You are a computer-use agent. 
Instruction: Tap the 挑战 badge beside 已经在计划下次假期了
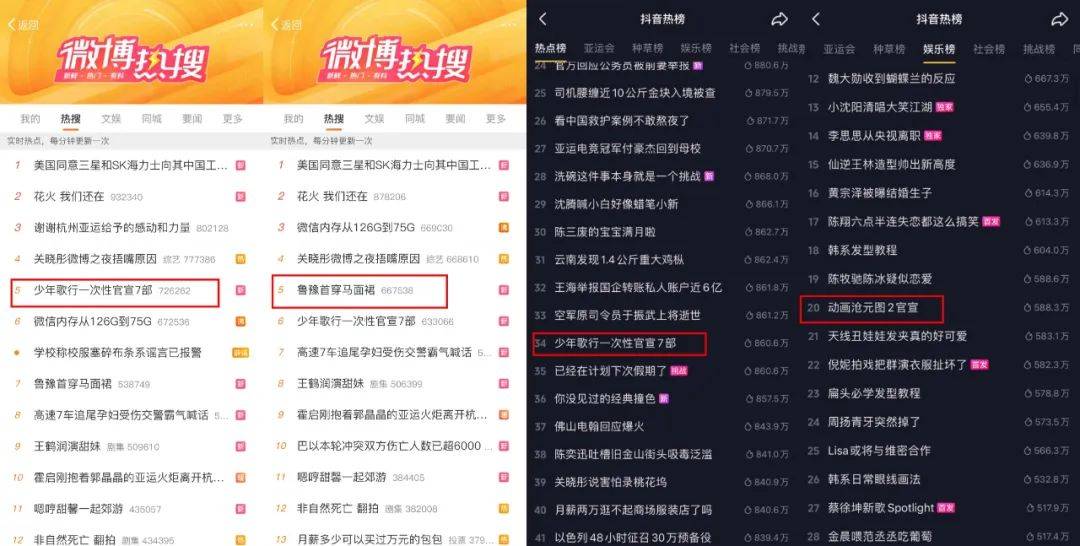(679, 370)
